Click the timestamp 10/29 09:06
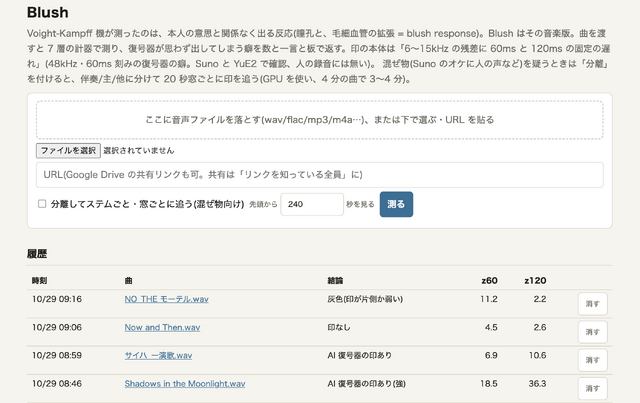Viewport: 640px width, 403px height. (x=57, y=327)
